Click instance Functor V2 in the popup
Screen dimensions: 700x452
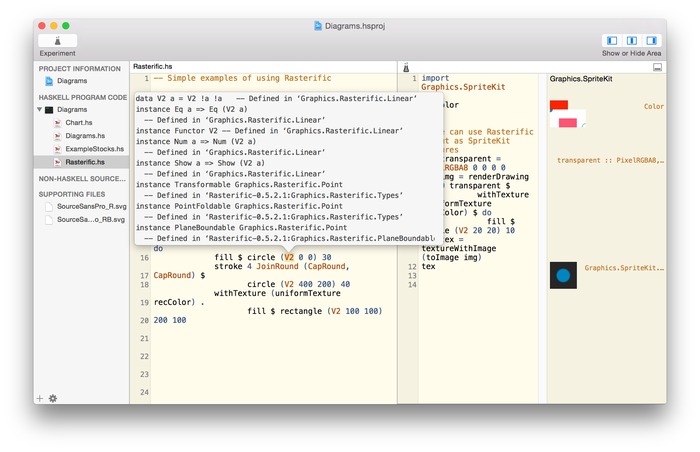pos(269,130)
